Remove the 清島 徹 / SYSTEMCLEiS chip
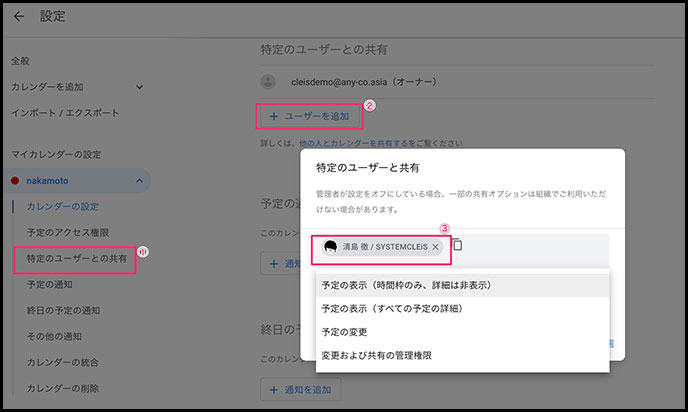Viewport: 688px width, 412px height. coord(435,247)
